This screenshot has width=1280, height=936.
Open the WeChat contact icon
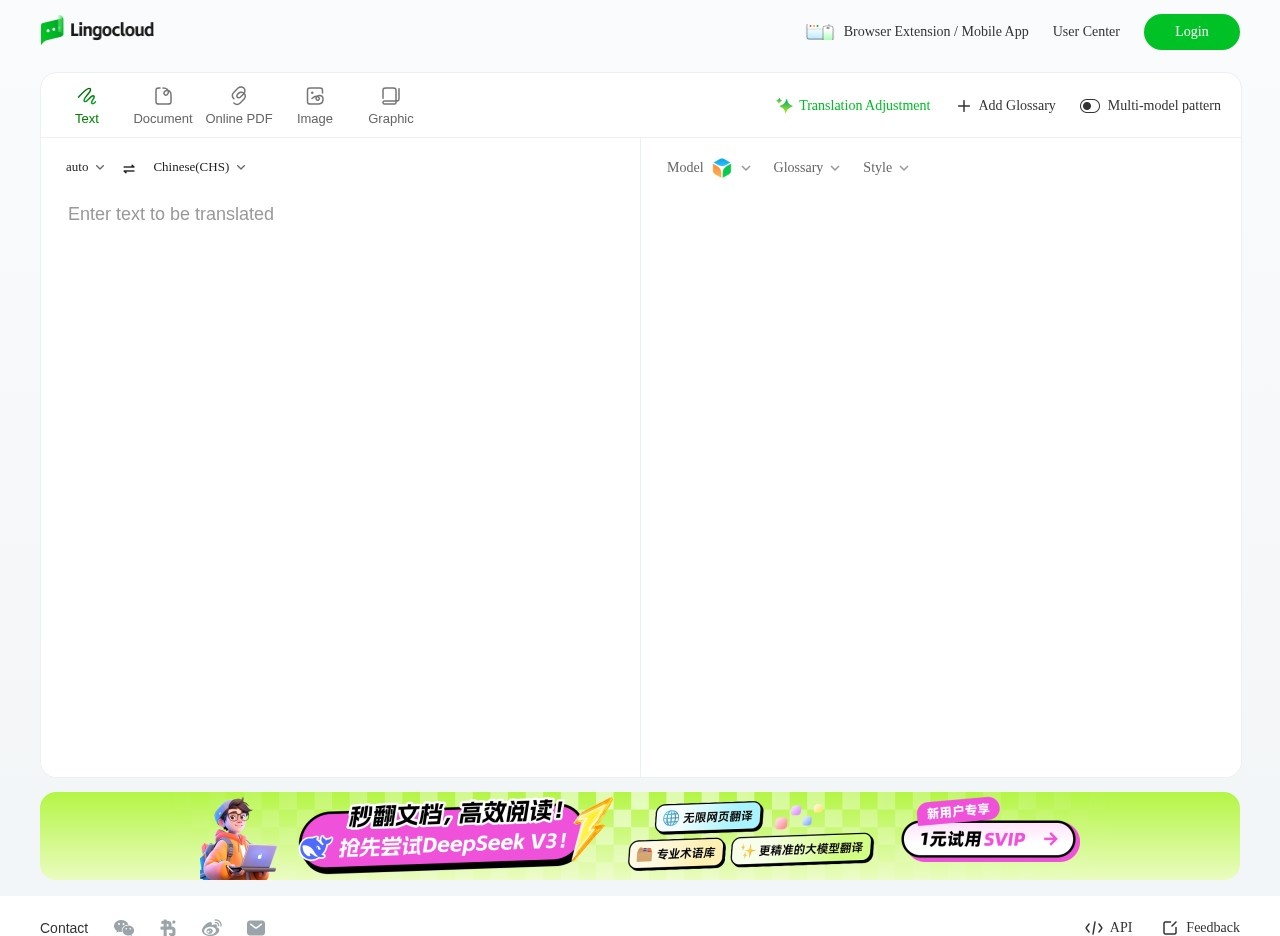tap(124, 927)
